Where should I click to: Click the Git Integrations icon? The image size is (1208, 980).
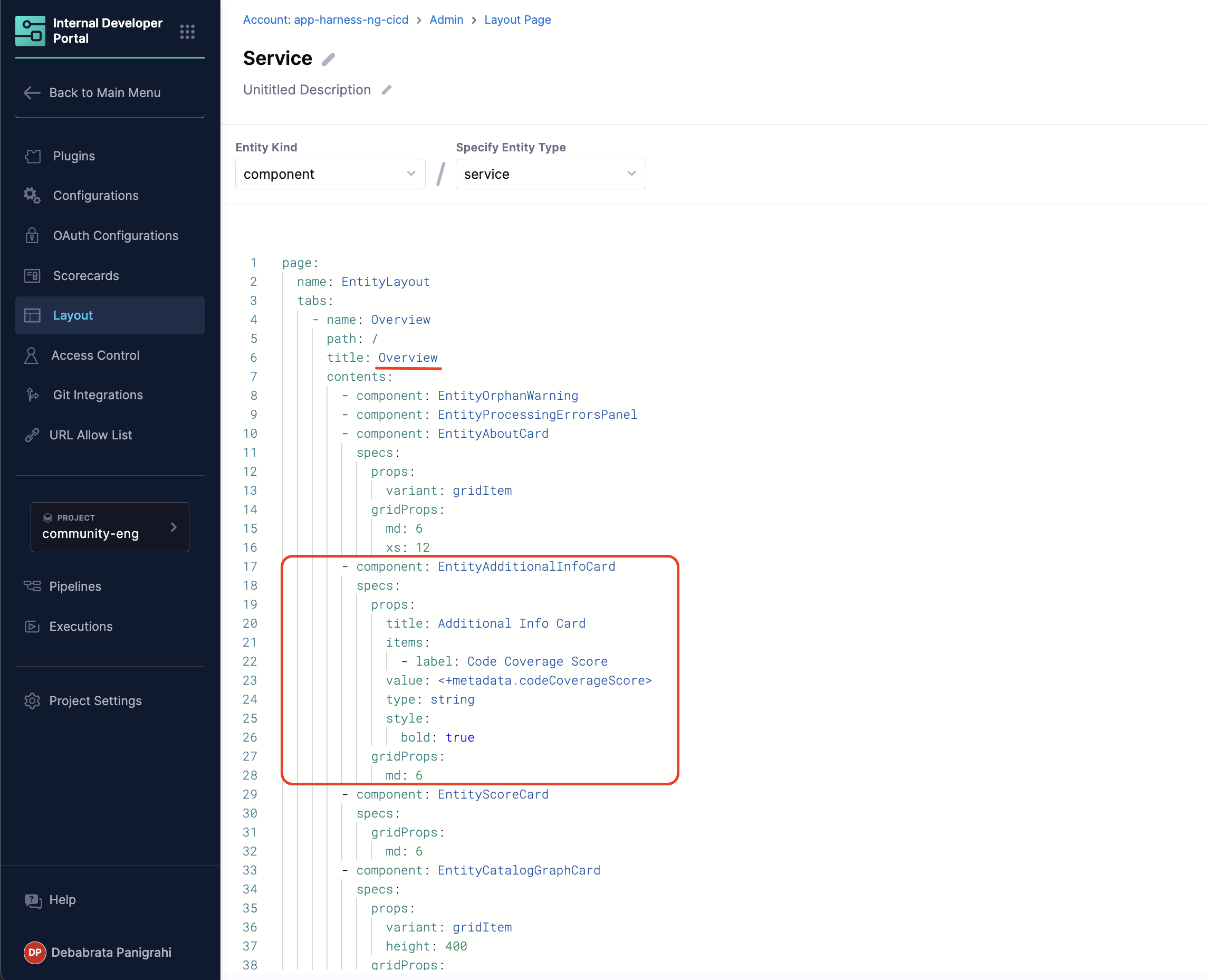(x=32, y=395)
